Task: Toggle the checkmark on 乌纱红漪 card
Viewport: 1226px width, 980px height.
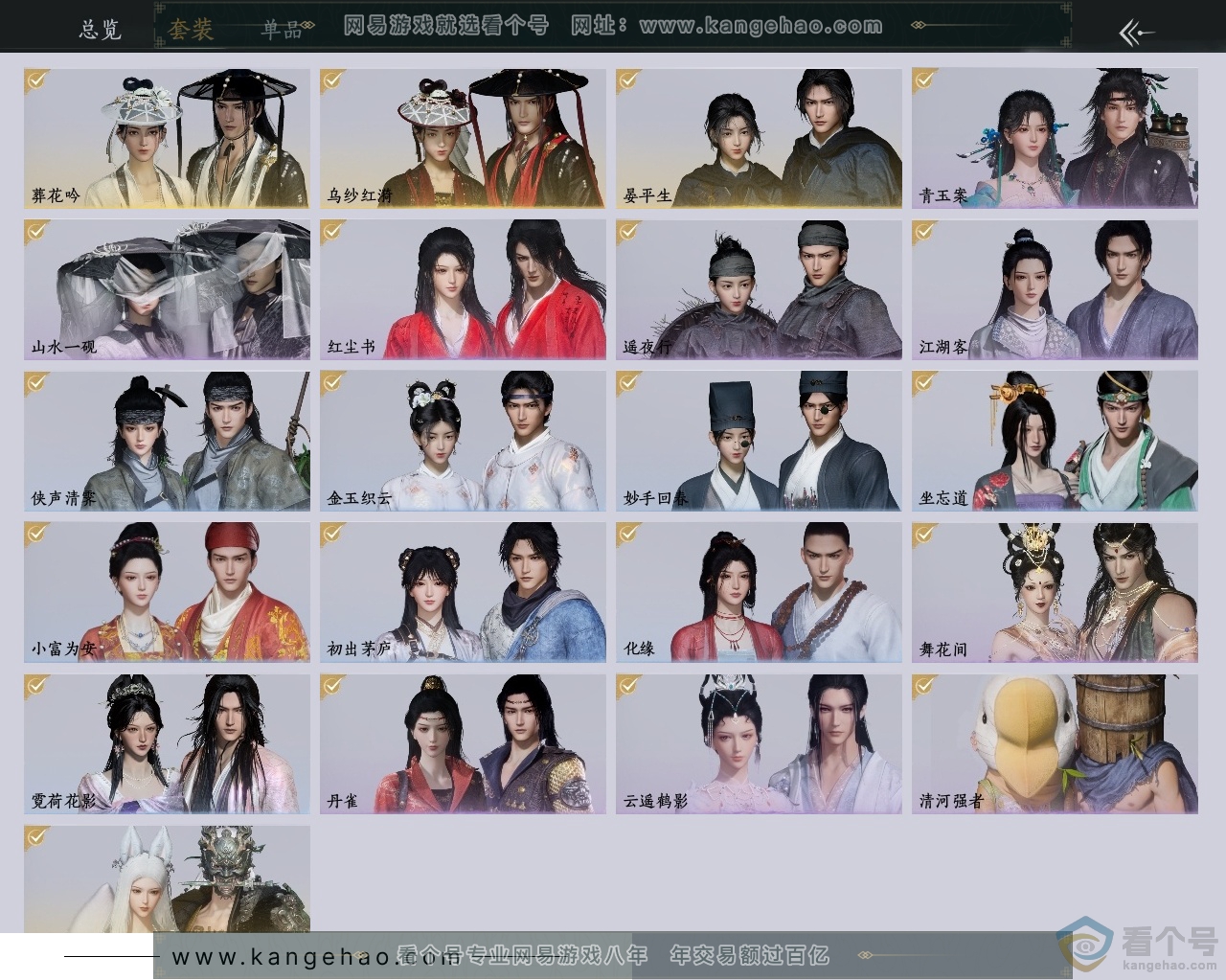Action: 333,80
